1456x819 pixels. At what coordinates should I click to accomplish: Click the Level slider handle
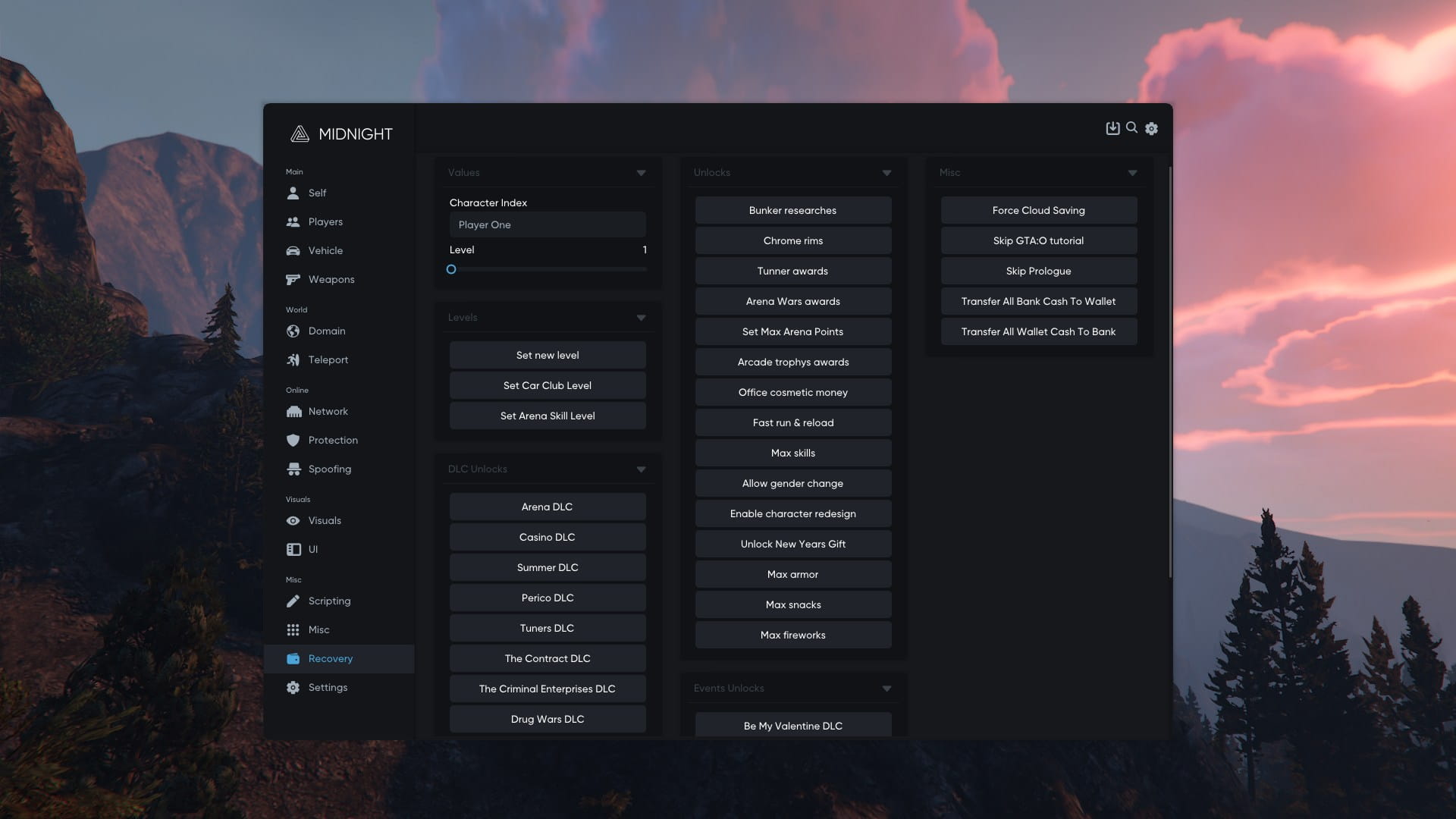coord(451,270)
